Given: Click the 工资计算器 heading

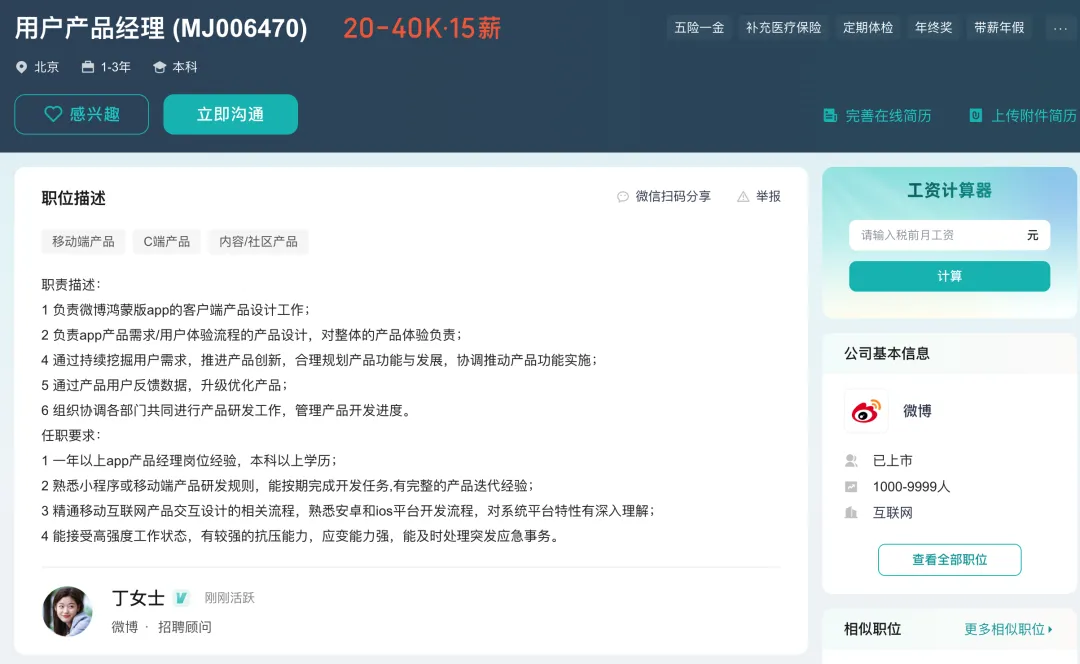Looking at the screenshot, I should click(x=949, y=191).
